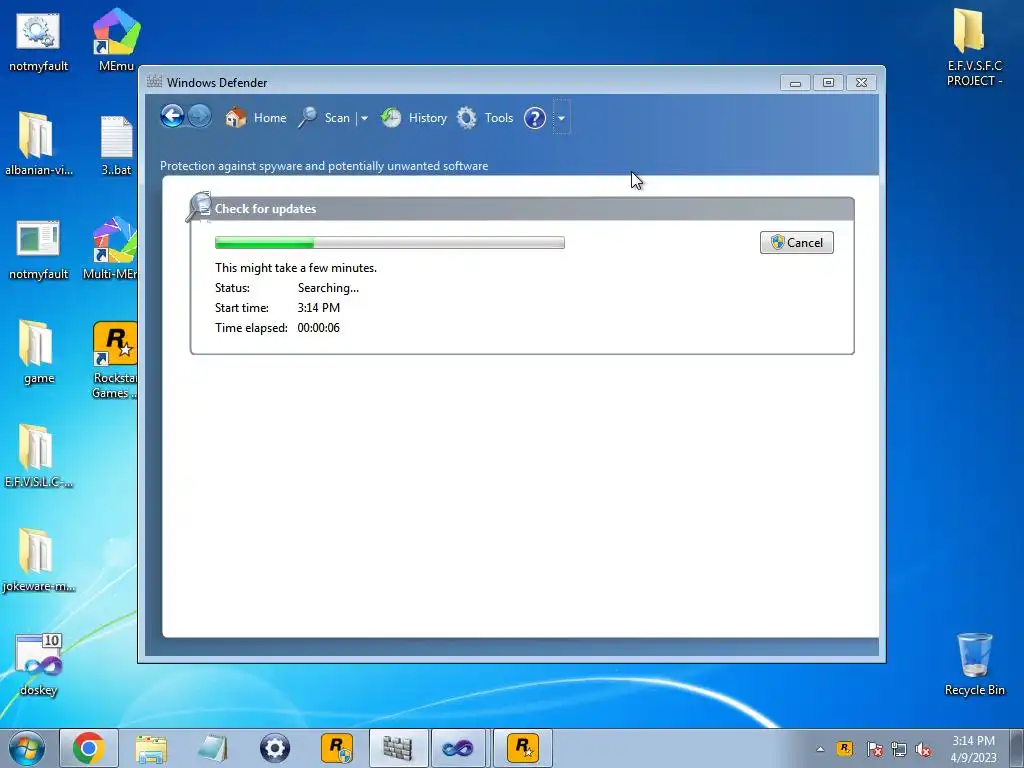The height and width of the screenshot is (768, 1024).
Task: Click the blue Help question mark icon
Action: point(535,118)
